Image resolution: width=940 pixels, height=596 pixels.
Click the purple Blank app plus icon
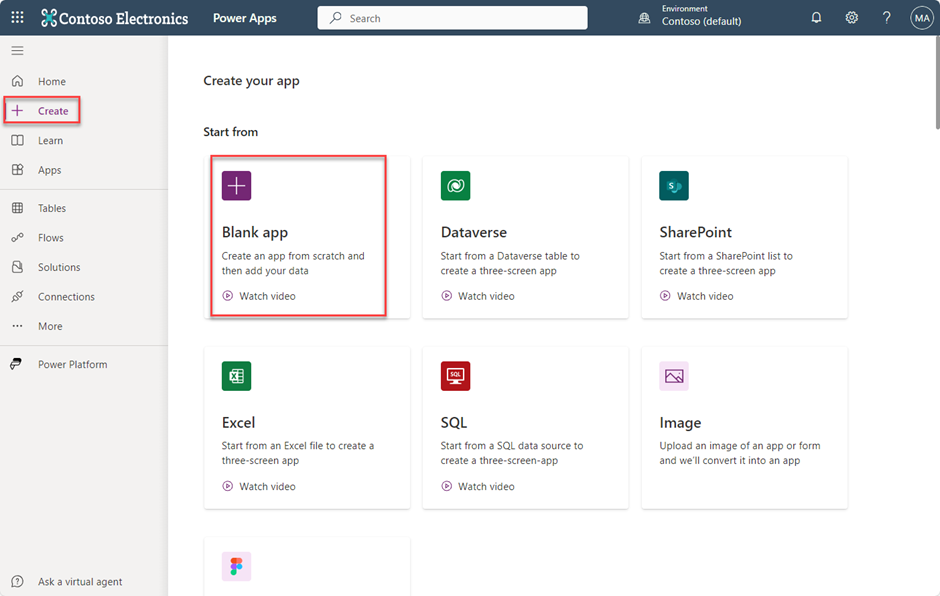tap(236, 186)
